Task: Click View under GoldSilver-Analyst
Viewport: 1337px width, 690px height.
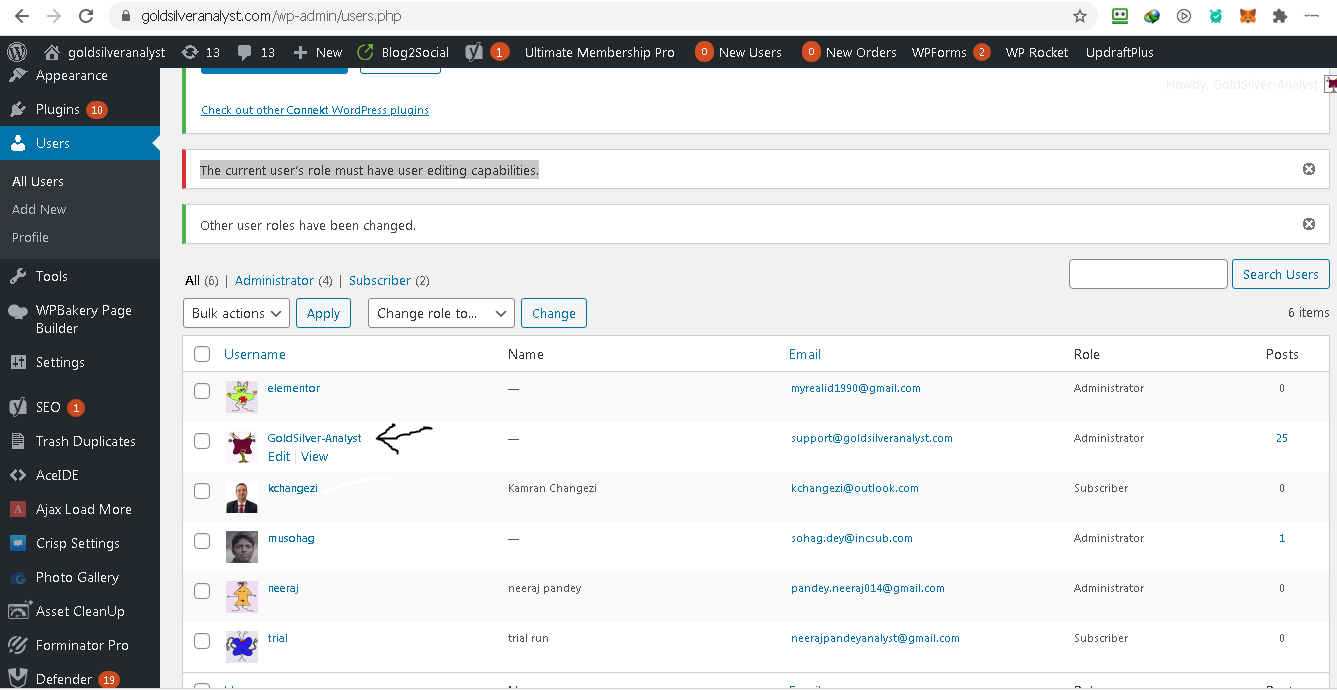Action: (x=315, y=456)
